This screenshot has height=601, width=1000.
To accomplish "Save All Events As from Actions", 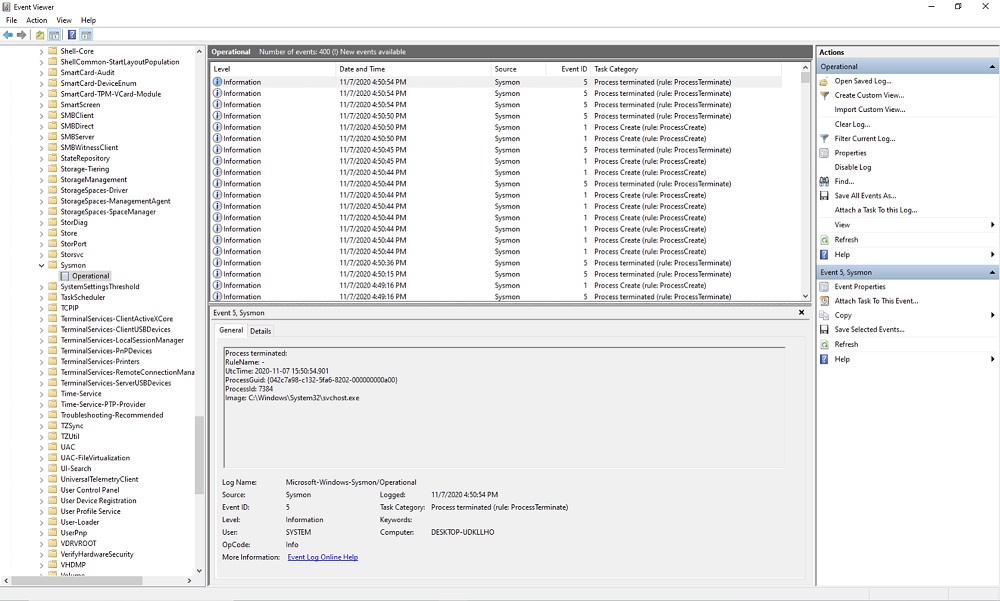I will 865,196.
